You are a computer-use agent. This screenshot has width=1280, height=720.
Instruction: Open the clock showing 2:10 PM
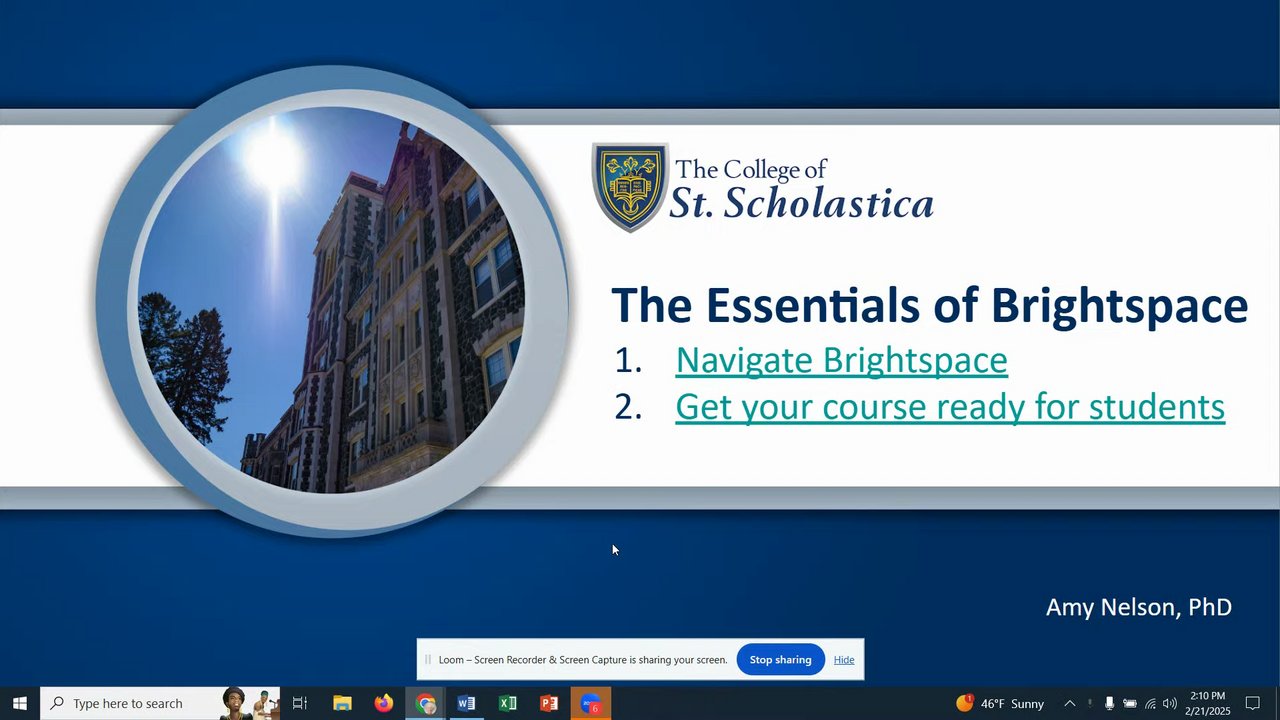point(1207,703)
